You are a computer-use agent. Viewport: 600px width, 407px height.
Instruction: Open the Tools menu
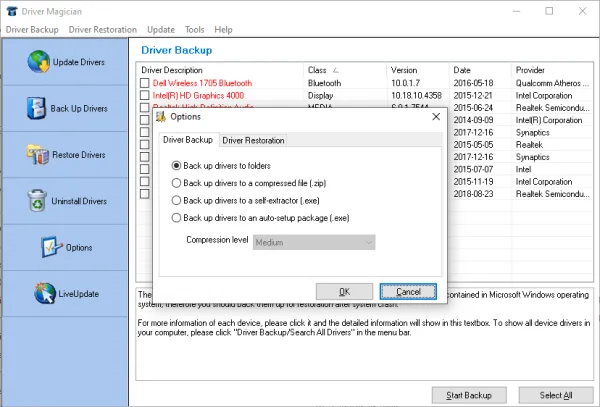pyautogui.click(x=194, y=29)
